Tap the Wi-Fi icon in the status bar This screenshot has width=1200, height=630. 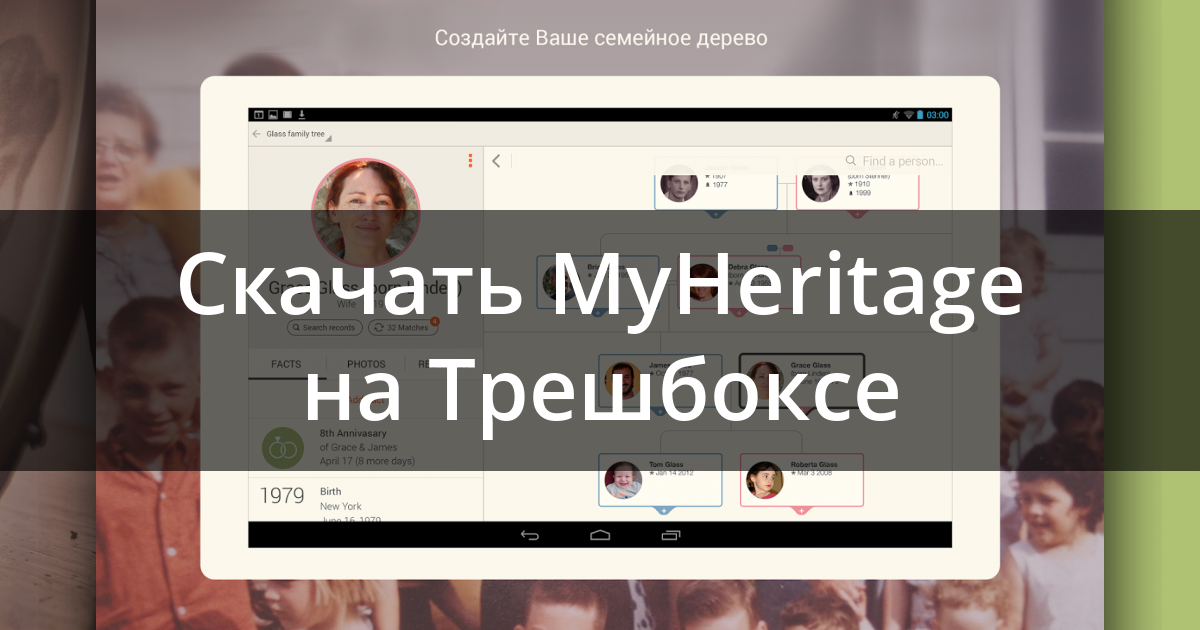(x=908, y=115)
